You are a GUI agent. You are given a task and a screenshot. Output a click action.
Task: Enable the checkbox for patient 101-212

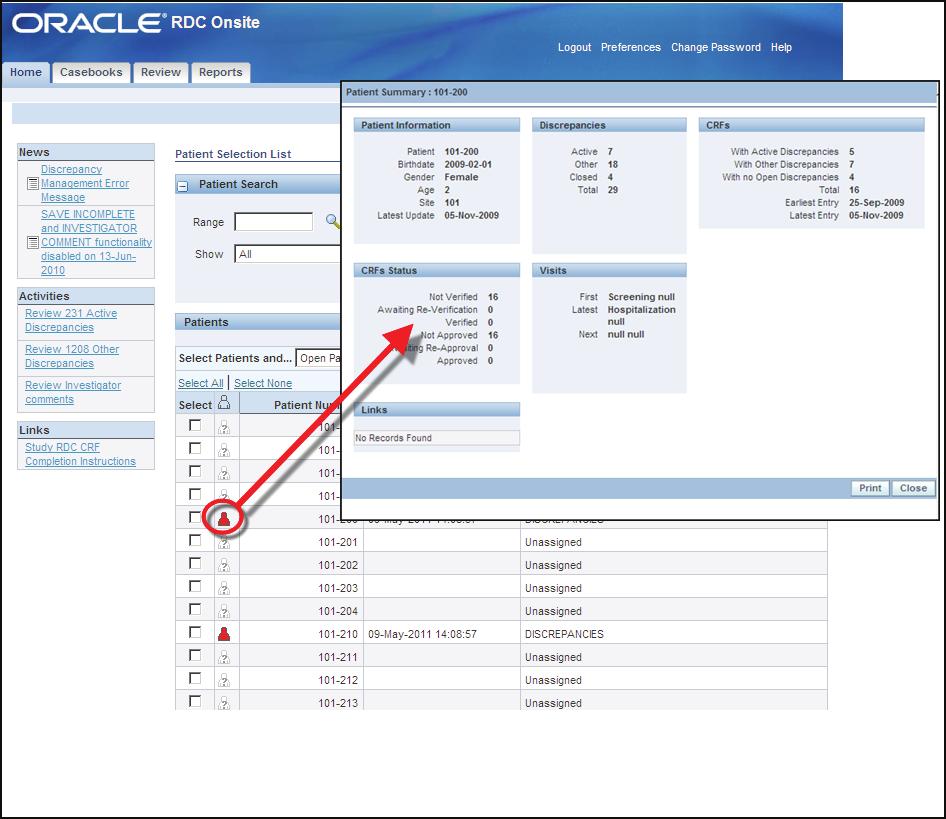click(195, 678)
